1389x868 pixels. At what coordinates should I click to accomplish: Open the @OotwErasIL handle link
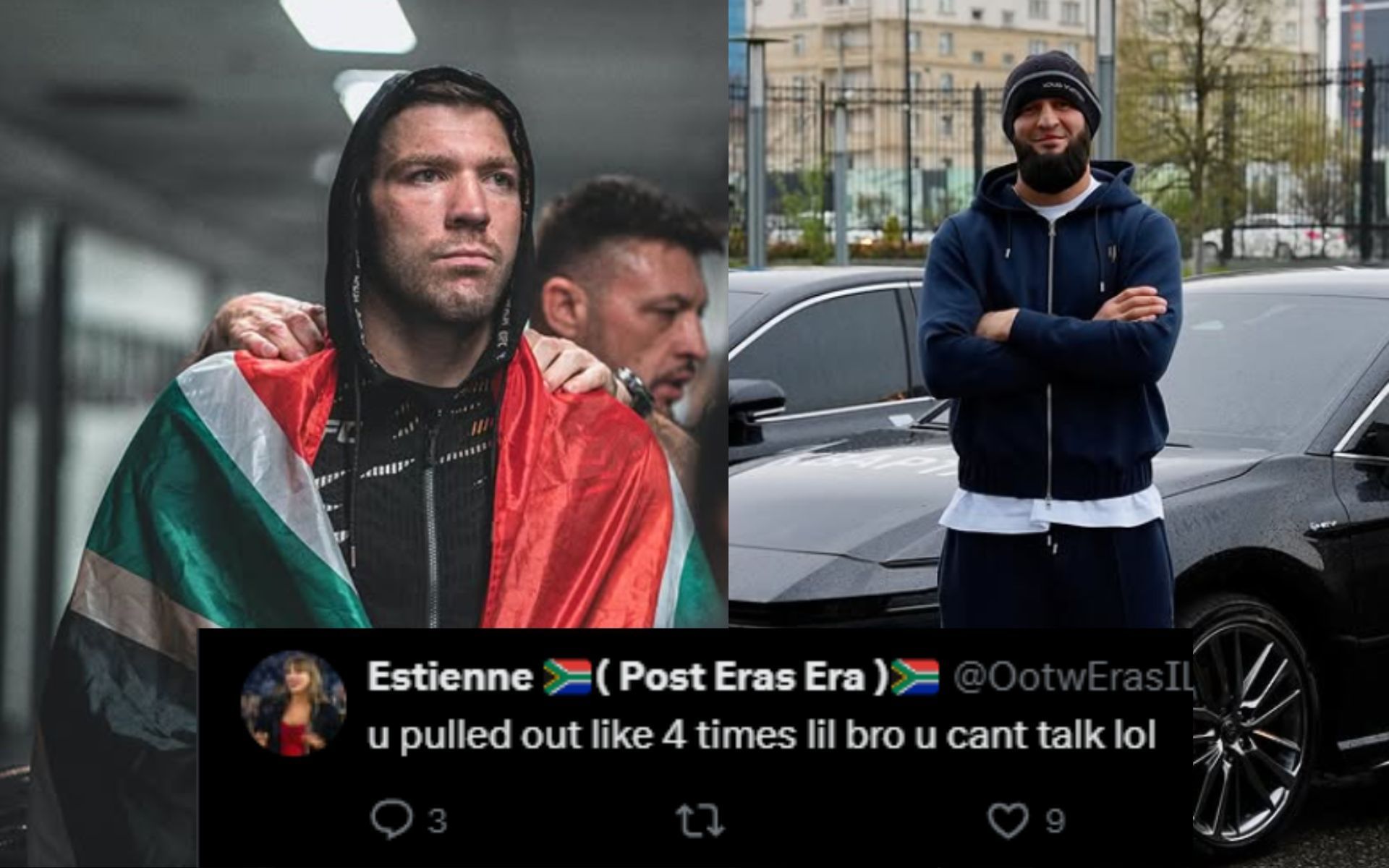(1073, 677)
